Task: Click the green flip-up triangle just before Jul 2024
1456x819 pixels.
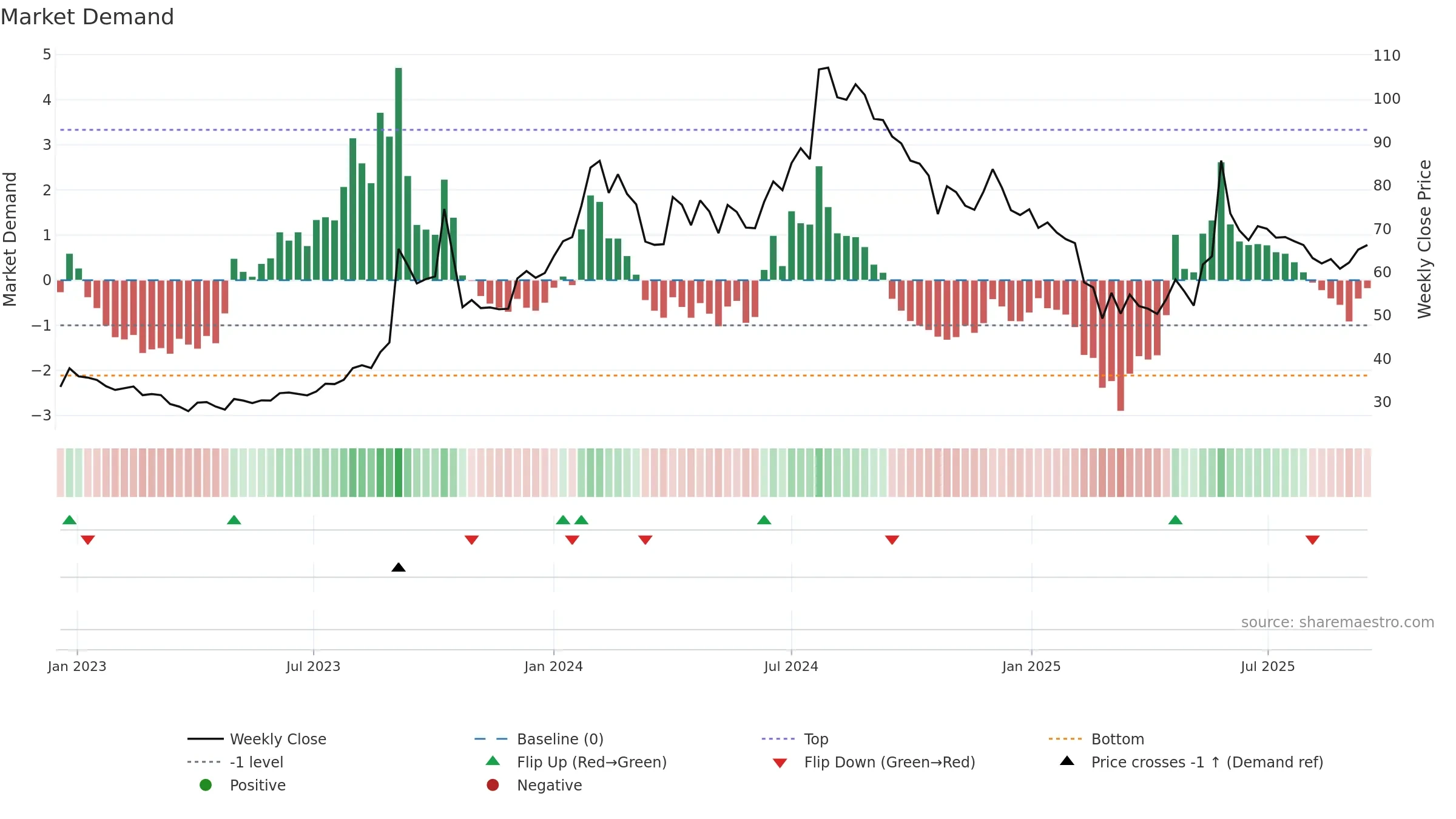Action: click(764, 520)
